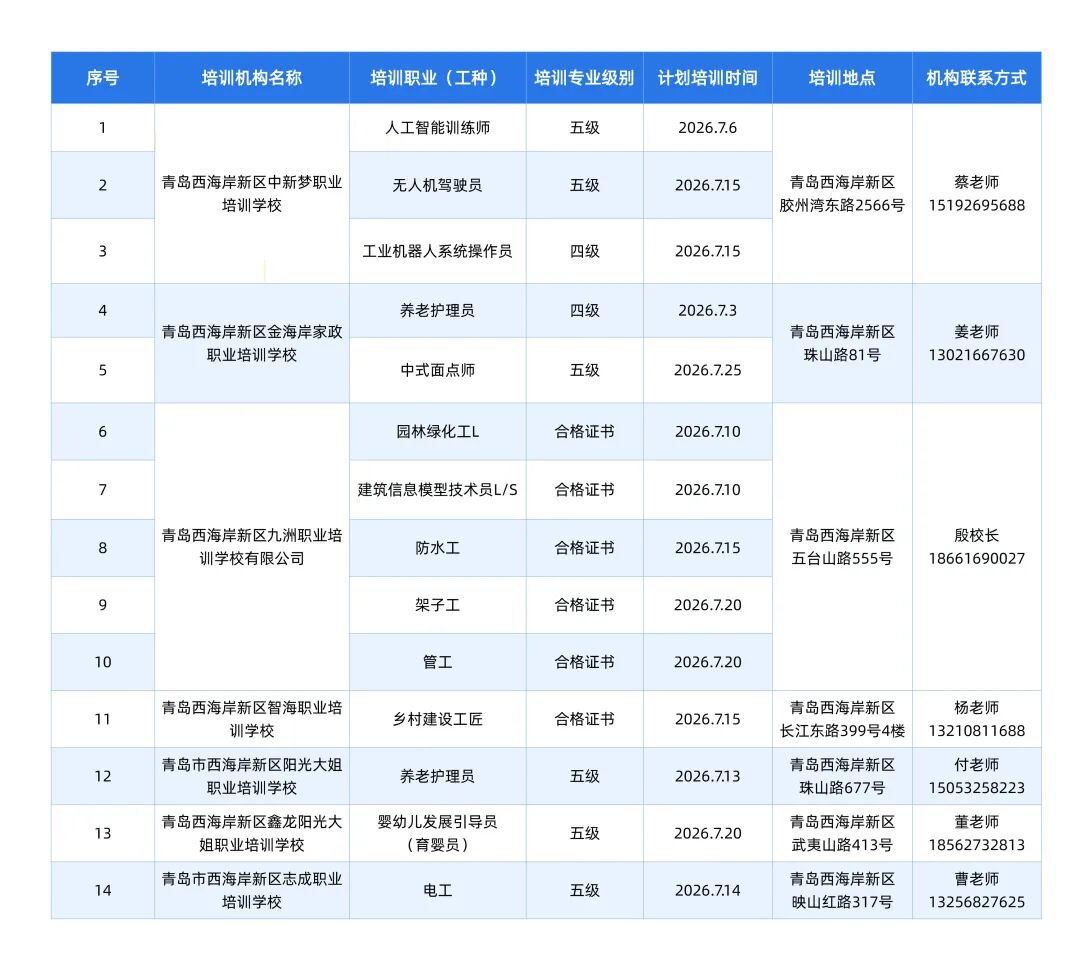Click phone number 18562732813
Image resolution: width=1080 pixels, height=963 pixels.
tap(976, 845)
